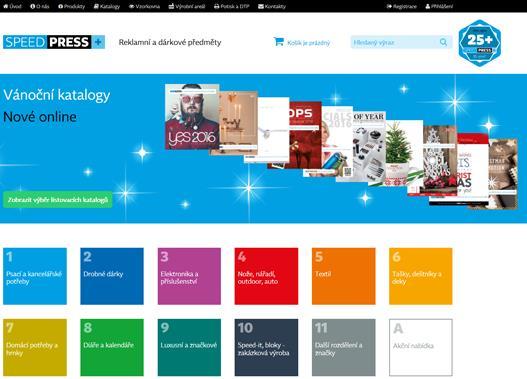Click the 25+ anniversary badge
Image resolution: width=527 pixels, height=379 pixels.
(x=480, y=43)
